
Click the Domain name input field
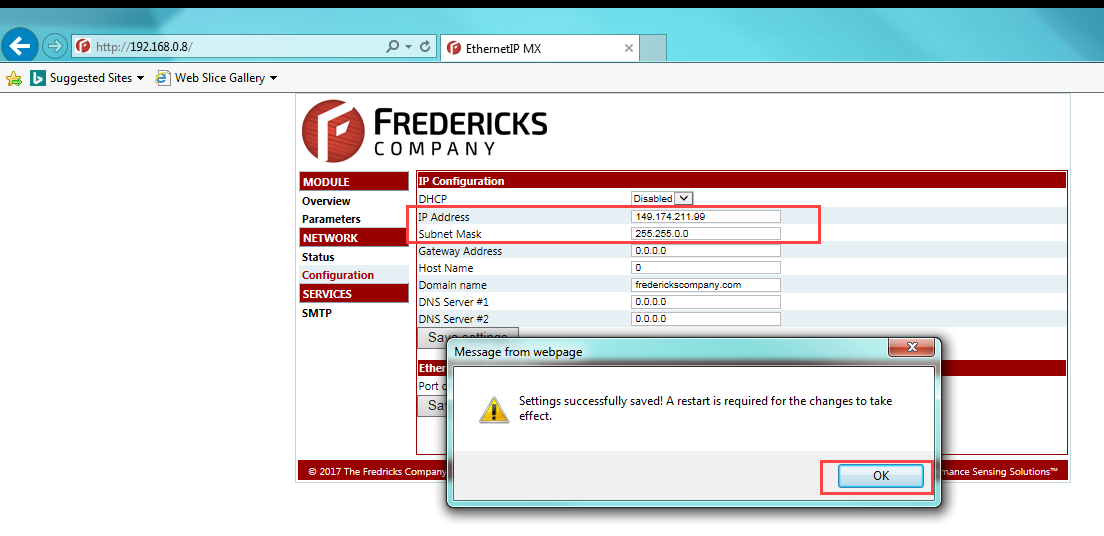706,285
